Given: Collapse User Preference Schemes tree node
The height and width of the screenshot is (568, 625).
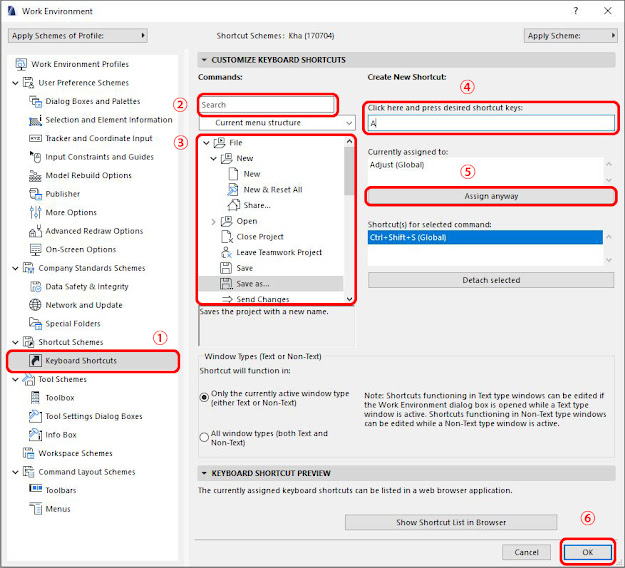Looking at the screenshot, I should click(16, 83).
